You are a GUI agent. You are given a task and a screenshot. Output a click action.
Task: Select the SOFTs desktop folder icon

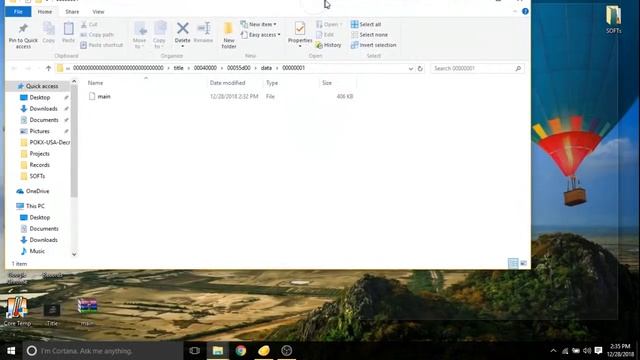tap(613, 20)
